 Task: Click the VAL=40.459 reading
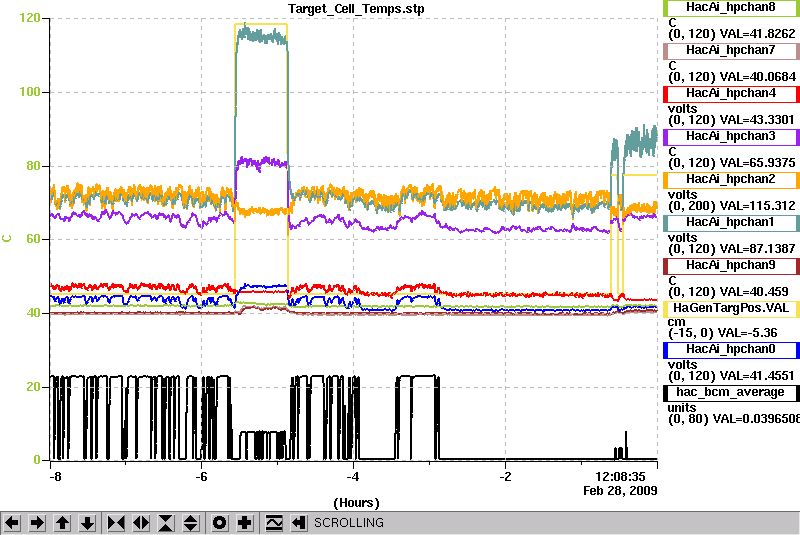tap(754, 292)
